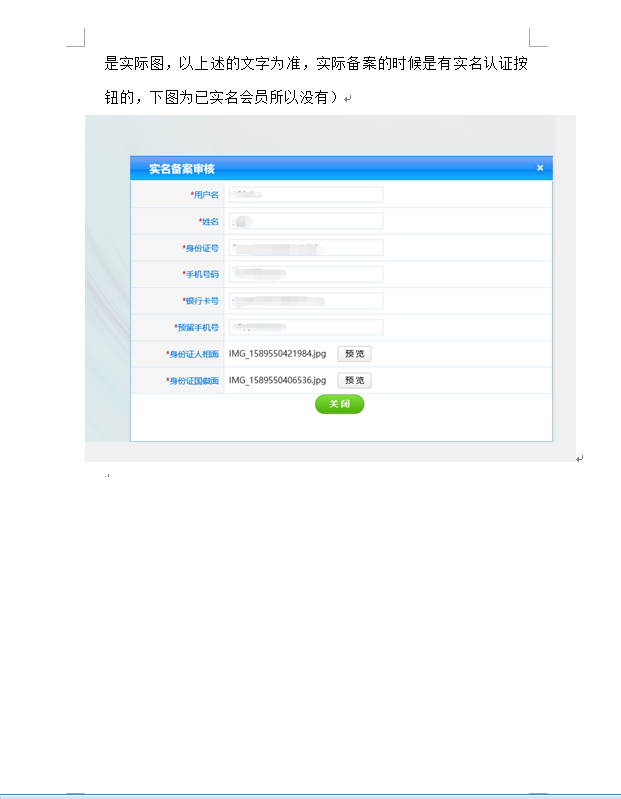The image size is (621, 799).
Task: Click file name IMG_1589550421984.jpg
Action: click(277, 354)
